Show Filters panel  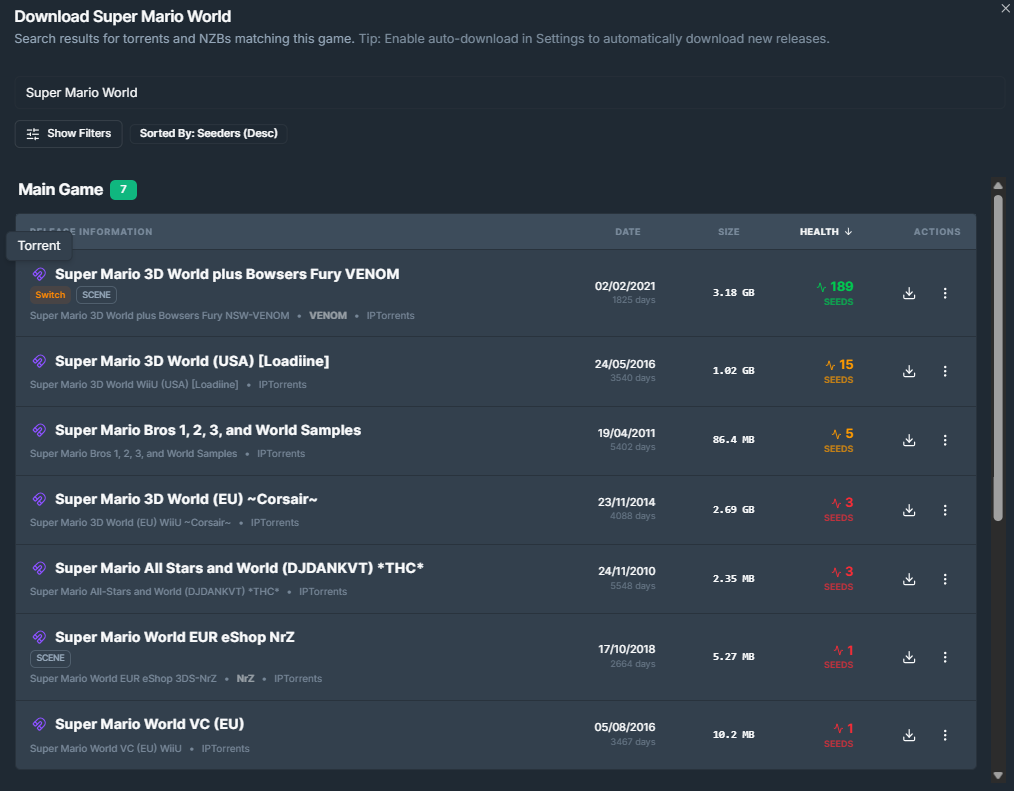[69, 134]
